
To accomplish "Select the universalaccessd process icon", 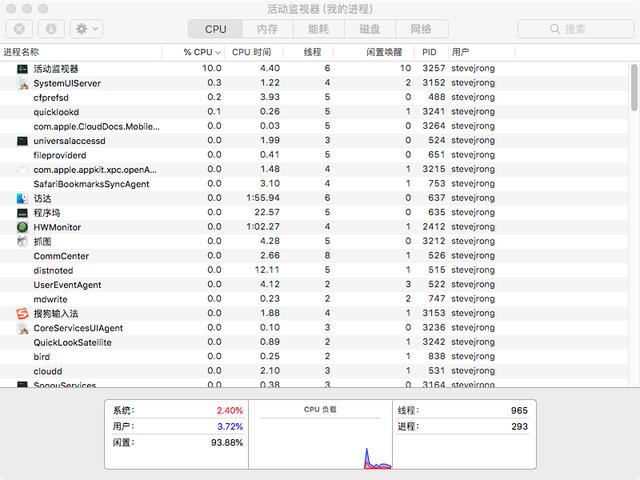I will (x=22, y=141).
